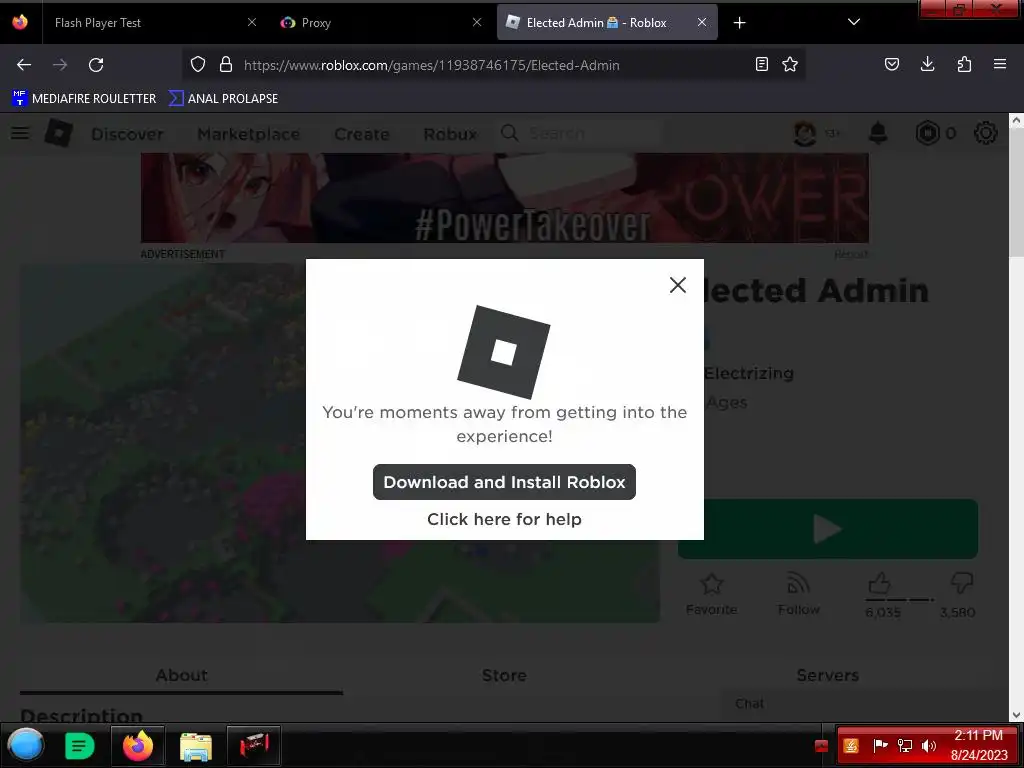The image size is (1024, 768).
Task: Click the PowerTakeover advertisement banner
Action: tap(505, 198)
